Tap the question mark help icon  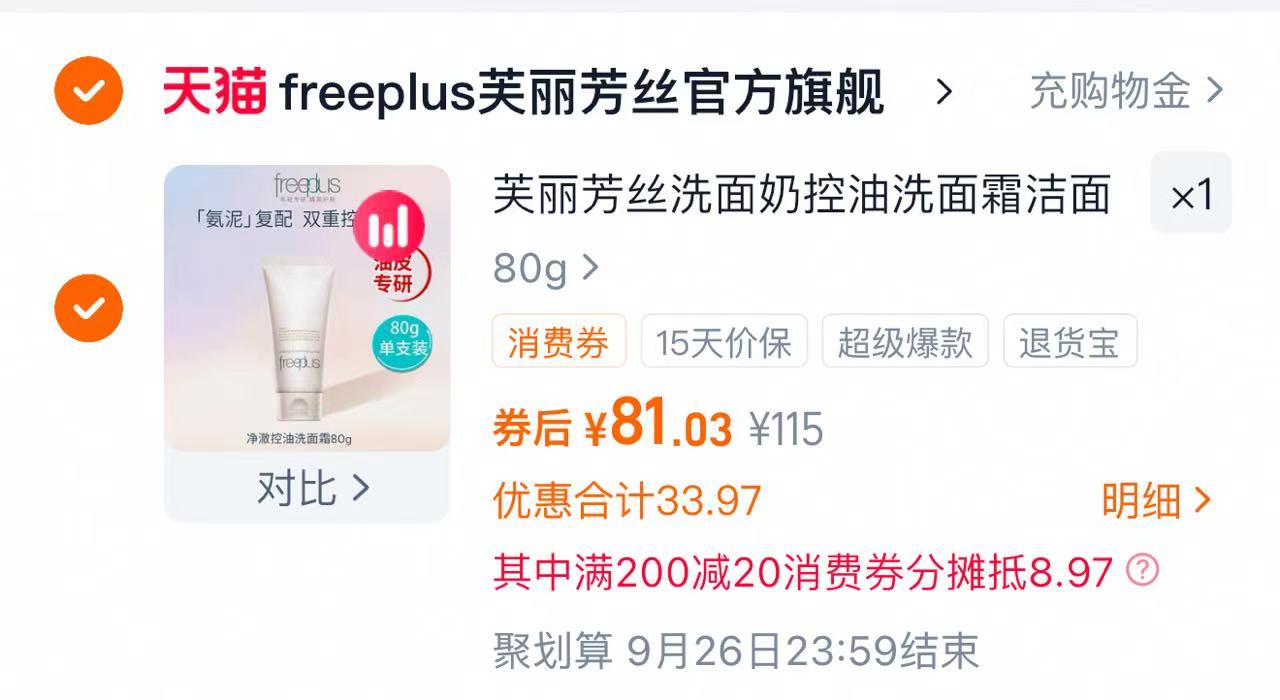tap(1142, 570)
